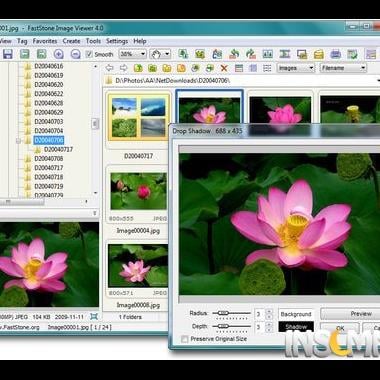Click the Back arrow in browser toolbar
Image resolution: width=380 pixels, height=380 pixels.
click(109, 68)
